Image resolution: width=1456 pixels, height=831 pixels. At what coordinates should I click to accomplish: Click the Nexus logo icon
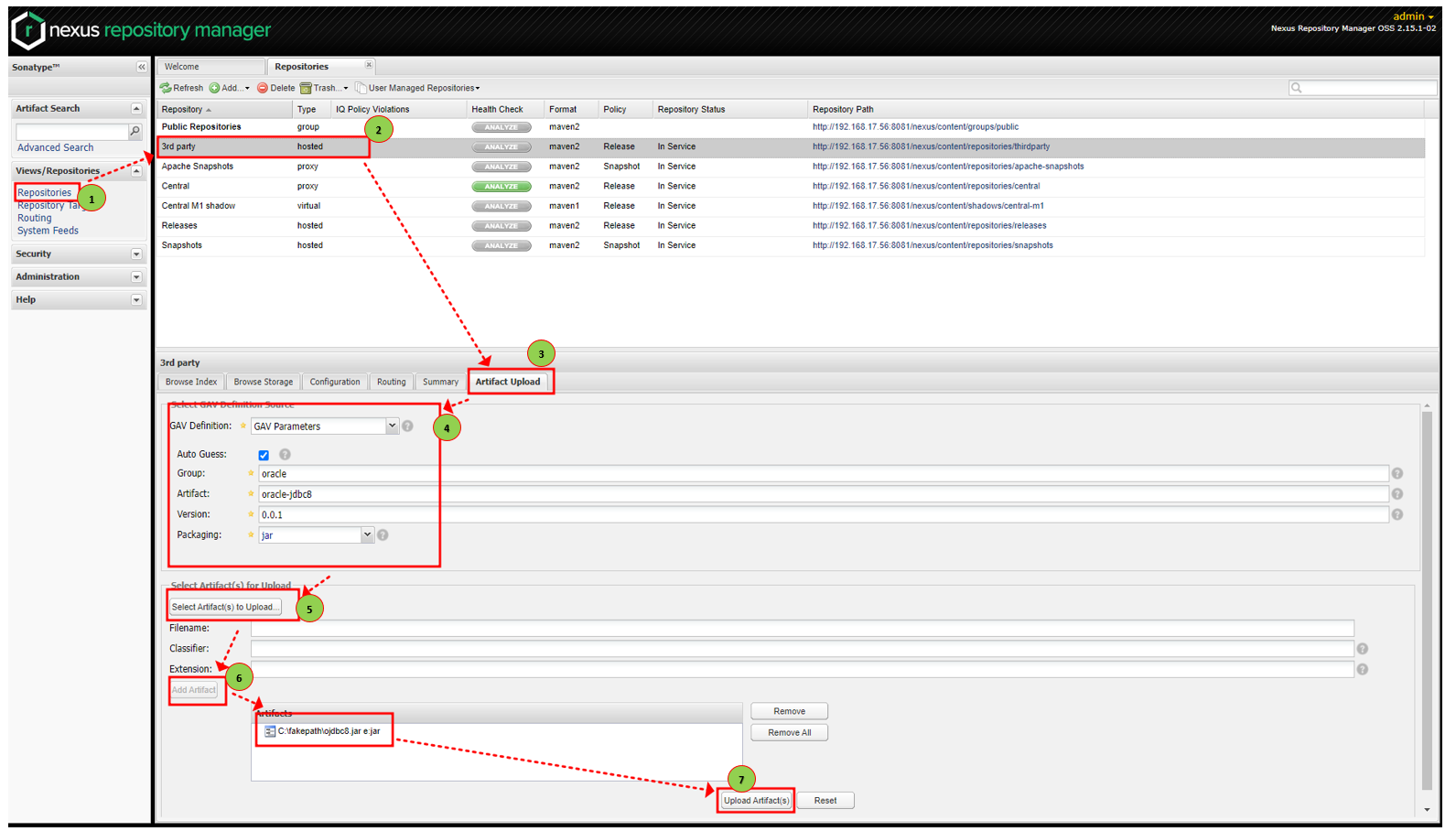[x=28, y=30]
